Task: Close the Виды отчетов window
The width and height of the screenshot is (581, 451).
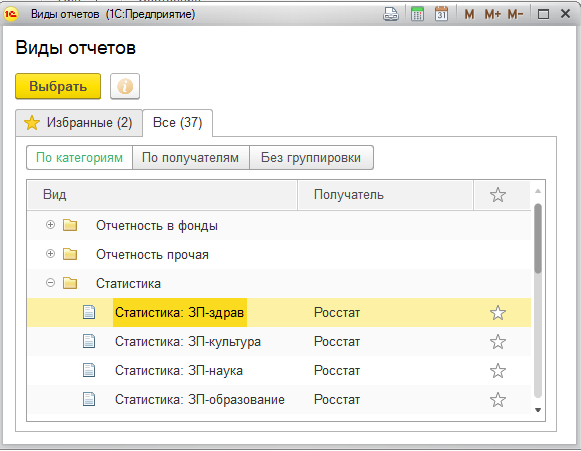Action: click(565, 14)
